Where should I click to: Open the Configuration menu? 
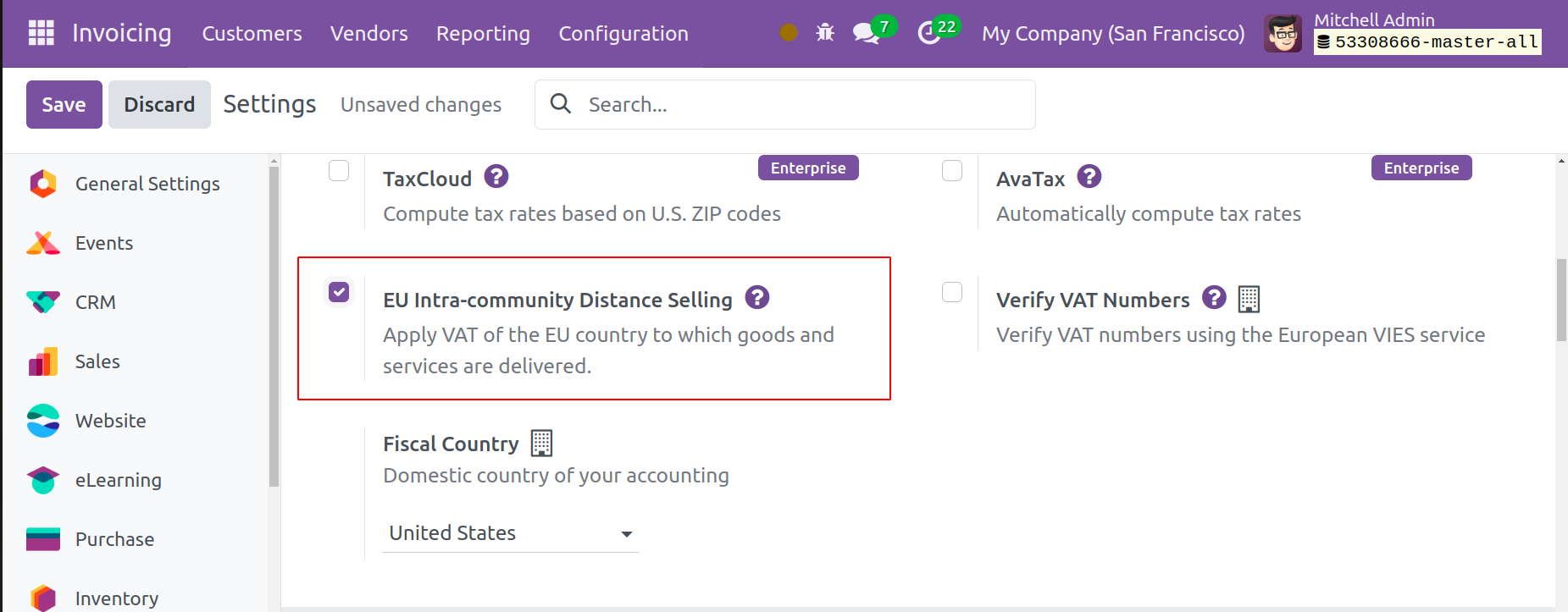[623, 34]
